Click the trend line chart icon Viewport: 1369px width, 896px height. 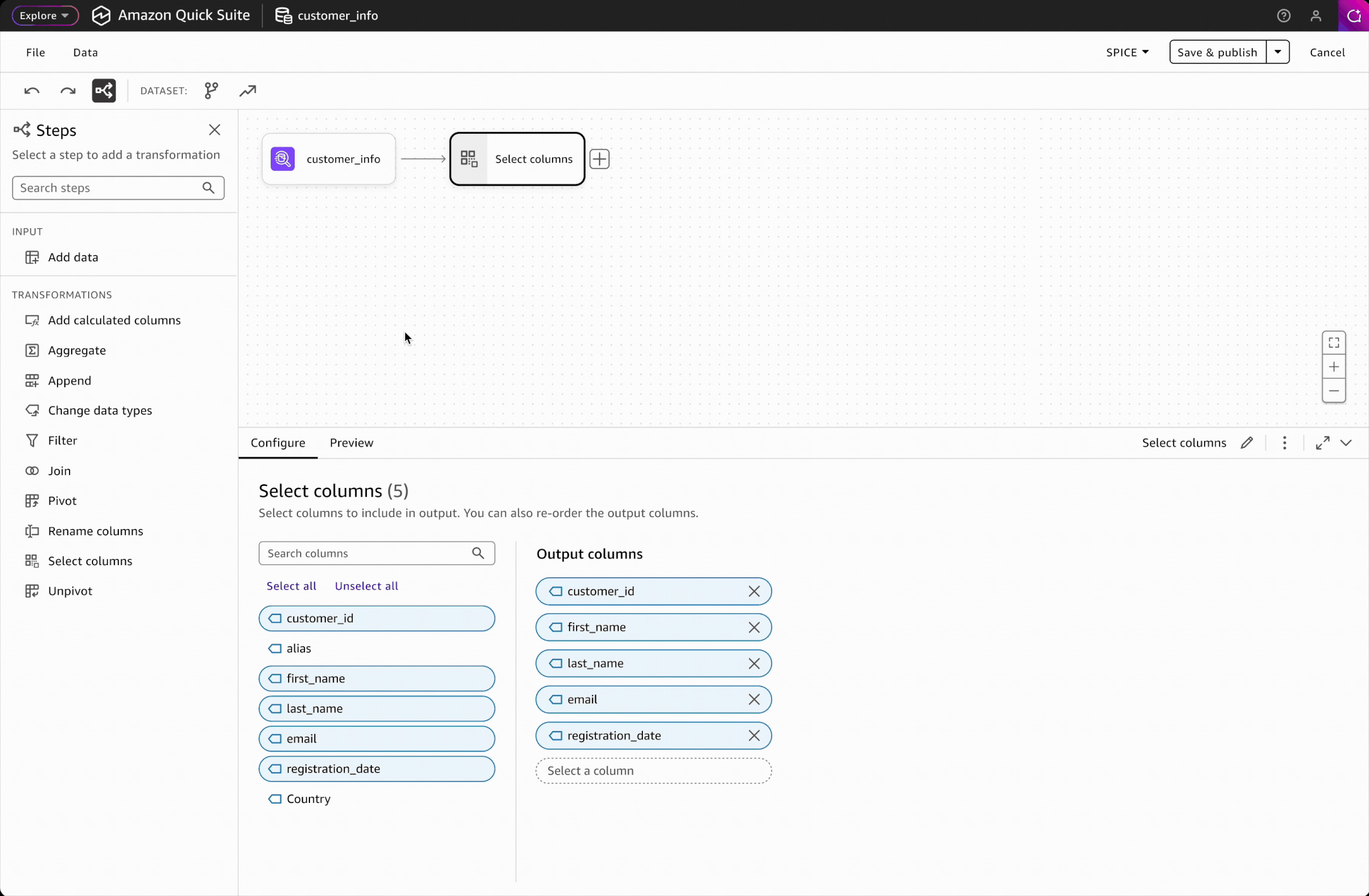pyautogui.click(x=248, y=91)
